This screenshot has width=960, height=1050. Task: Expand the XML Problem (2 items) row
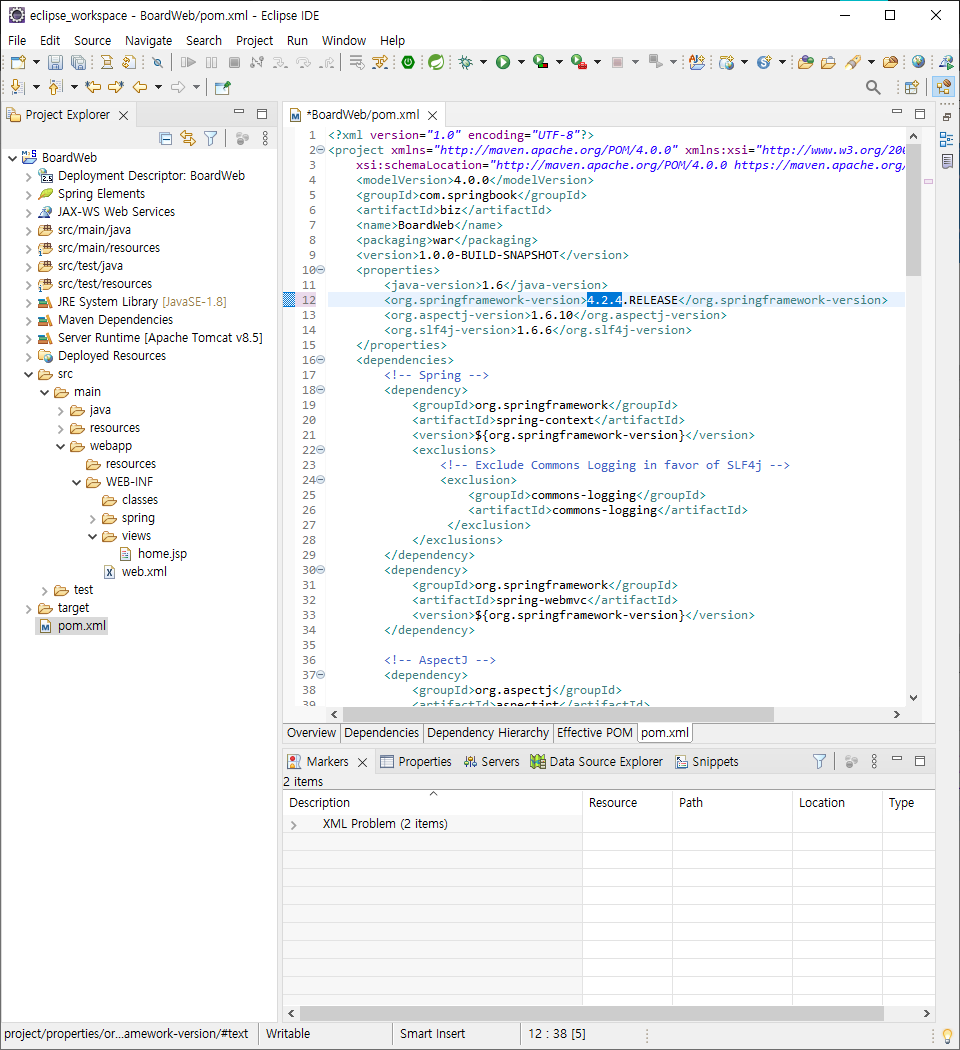pos(294,825)
